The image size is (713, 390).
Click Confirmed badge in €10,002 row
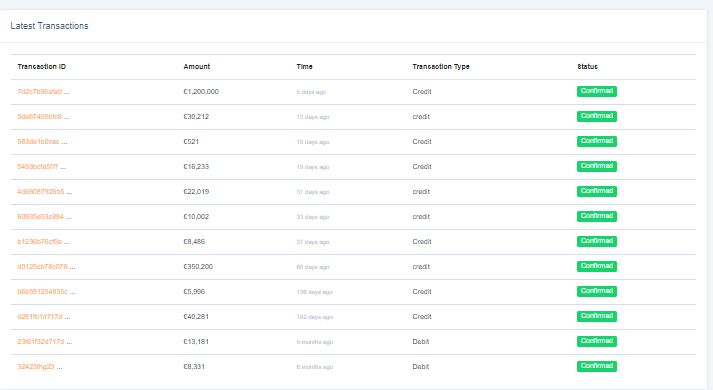597,216
